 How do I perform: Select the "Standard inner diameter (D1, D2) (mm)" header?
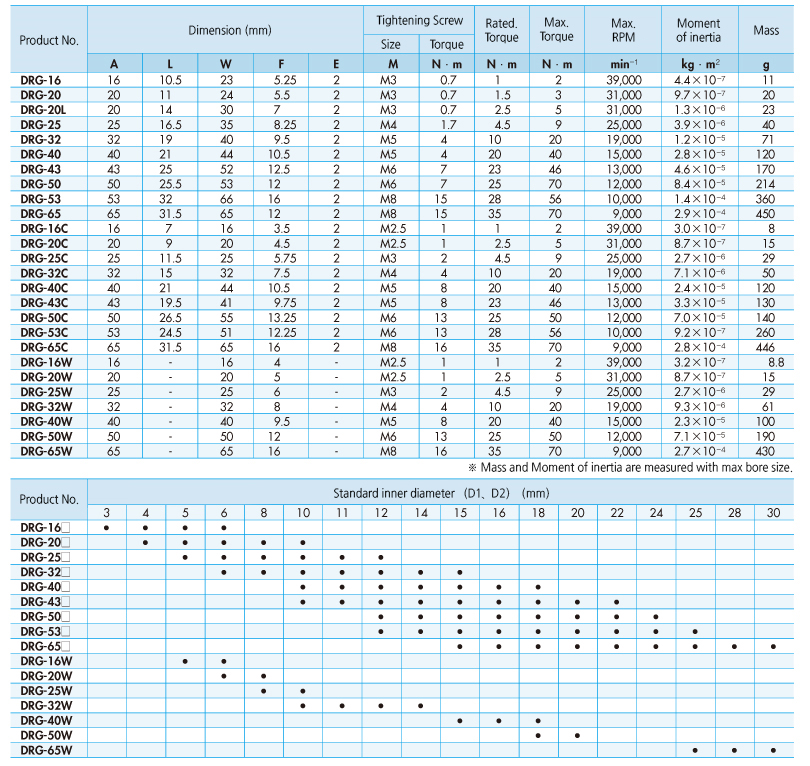click(441, 493)
